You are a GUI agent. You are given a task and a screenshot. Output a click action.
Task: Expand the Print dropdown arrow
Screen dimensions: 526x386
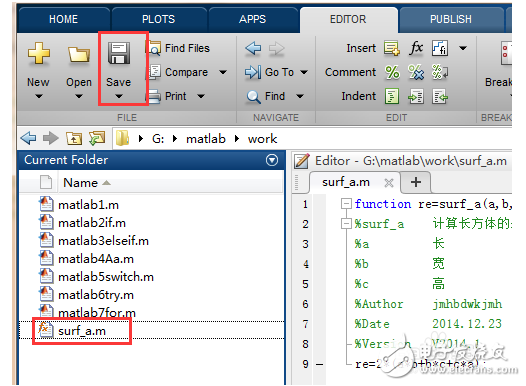coord(201,97)
